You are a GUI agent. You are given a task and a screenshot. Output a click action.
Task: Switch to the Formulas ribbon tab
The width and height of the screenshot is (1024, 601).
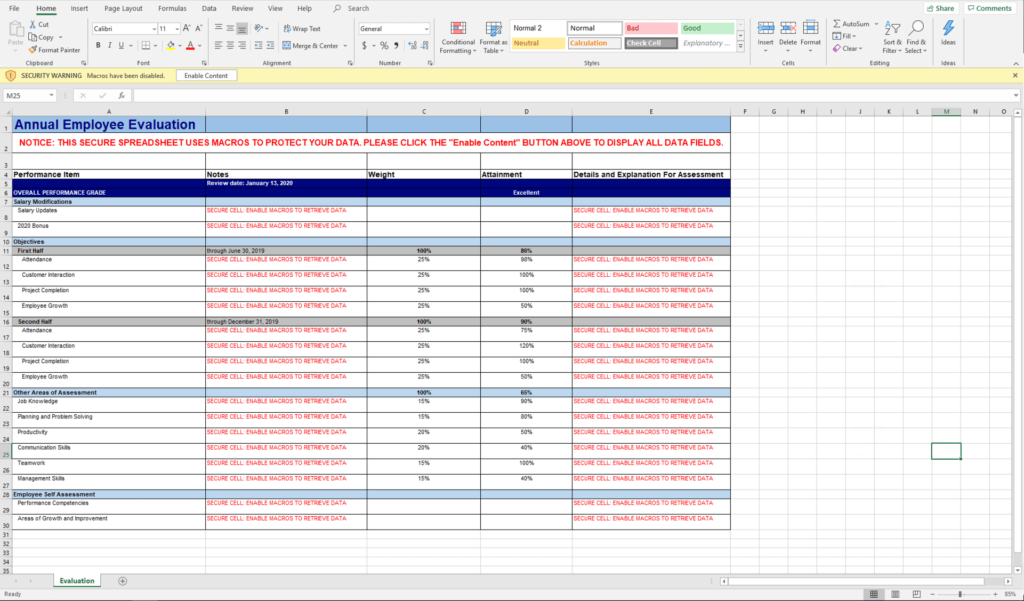(x=172, y=8)
